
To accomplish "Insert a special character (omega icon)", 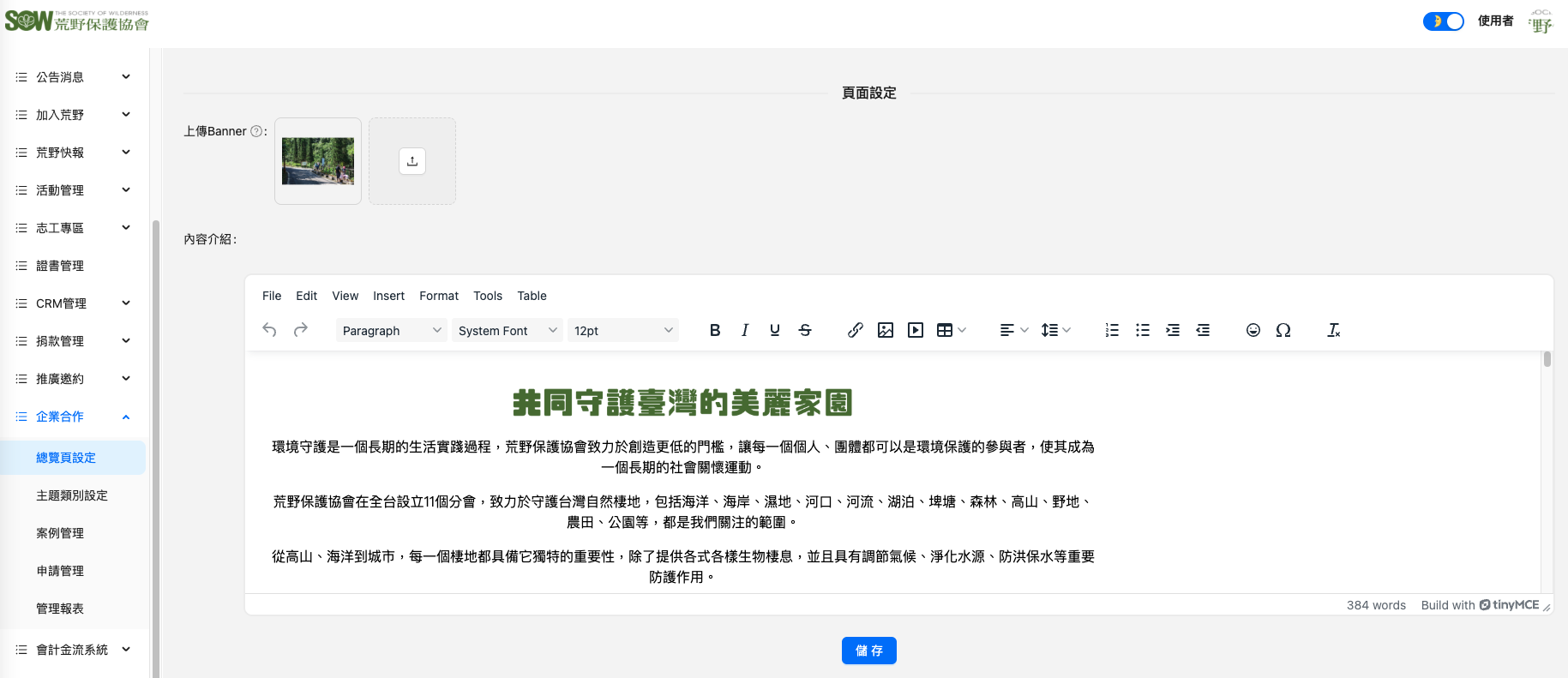I will (x=1283, y=330).
